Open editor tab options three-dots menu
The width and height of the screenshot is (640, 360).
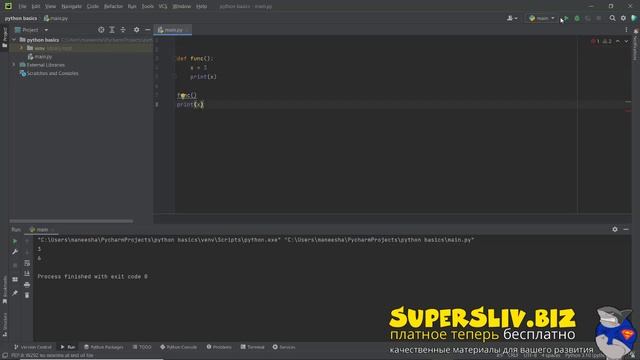point(626,30)
